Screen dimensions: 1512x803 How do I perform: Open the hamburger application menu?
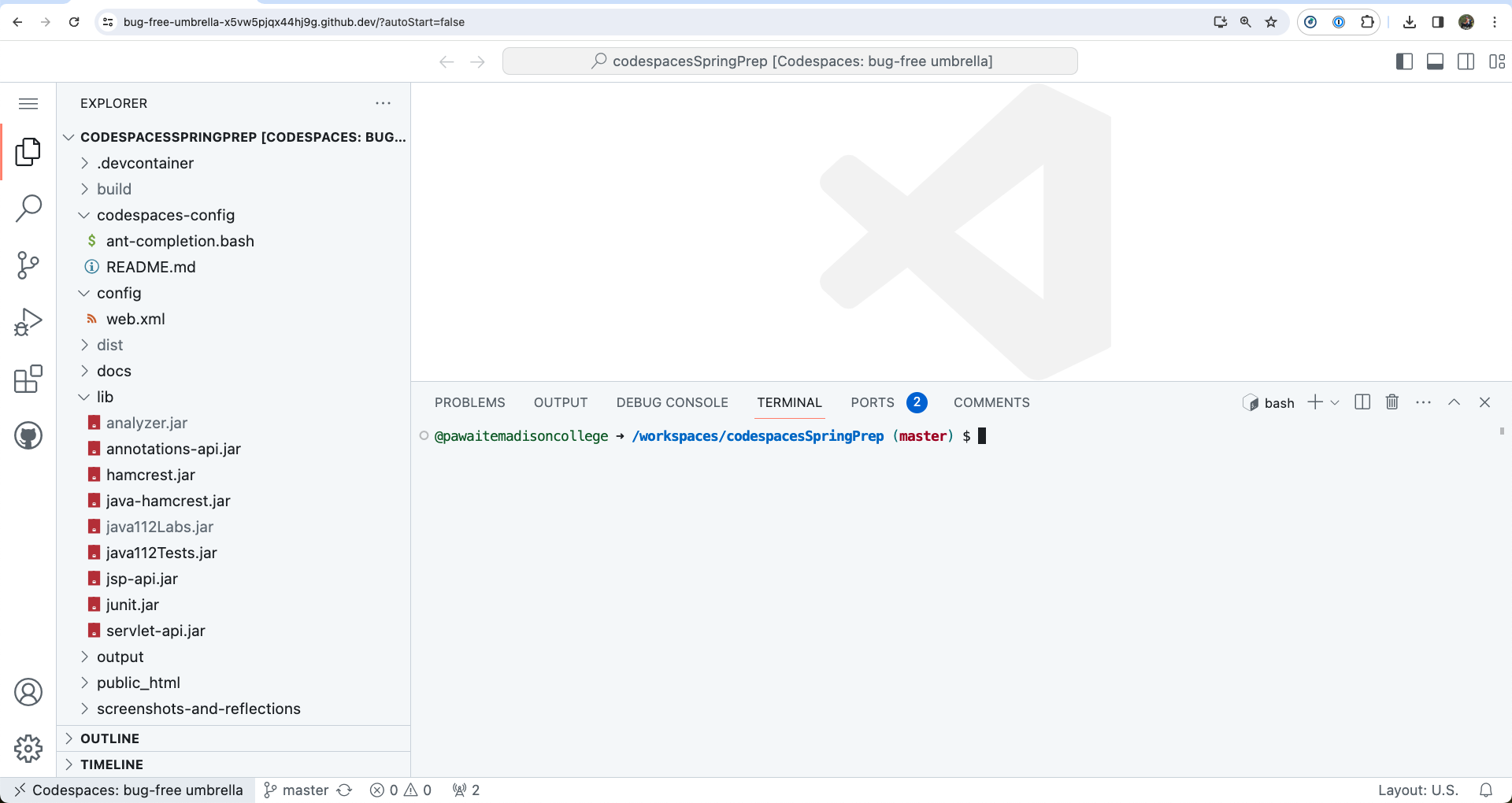point(28,103)
